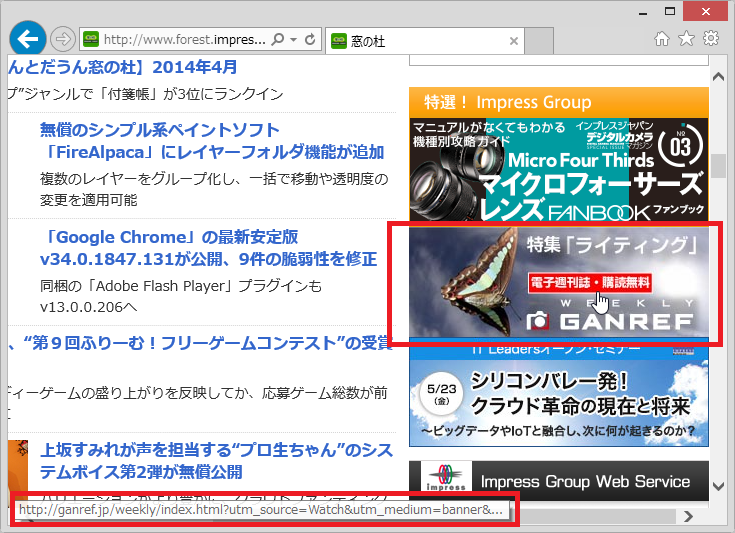The width and height of the screenshot is (735, 533).
Task: Click the address bar search magnifier icon
Action: coord(278,39)
